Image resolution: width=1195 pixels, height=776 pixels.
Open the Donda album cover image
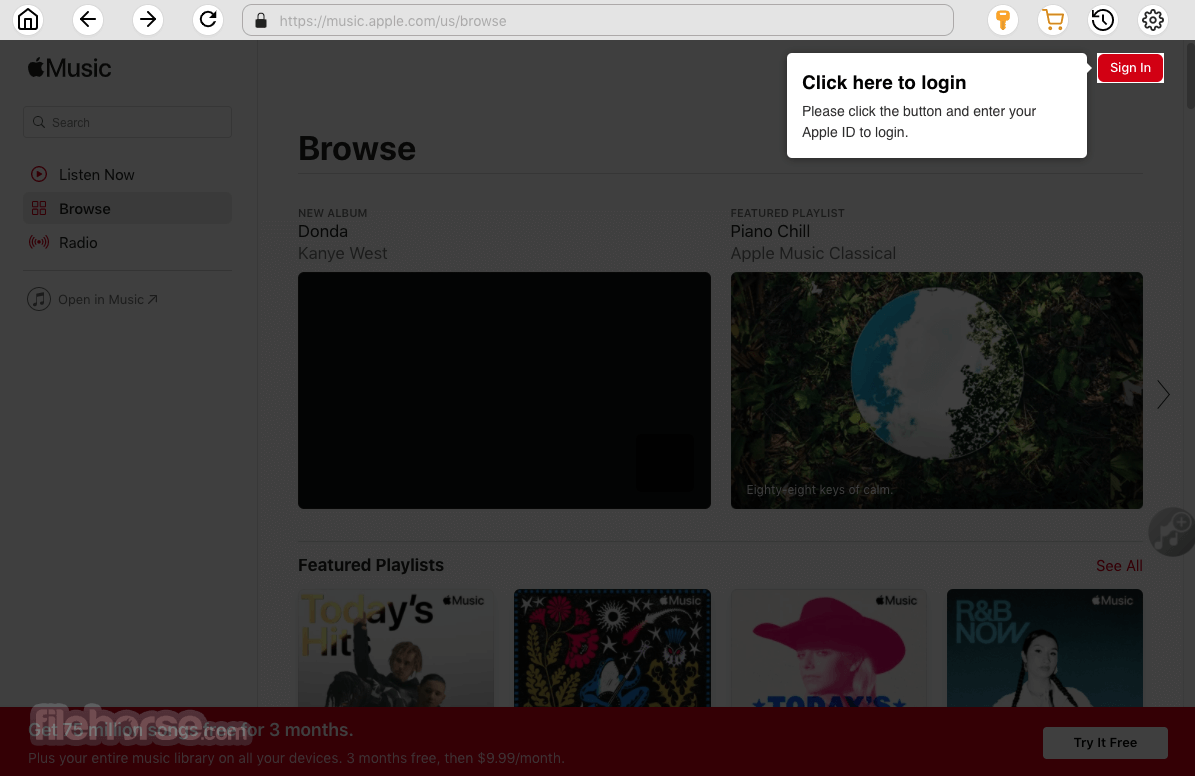(504, 390)
